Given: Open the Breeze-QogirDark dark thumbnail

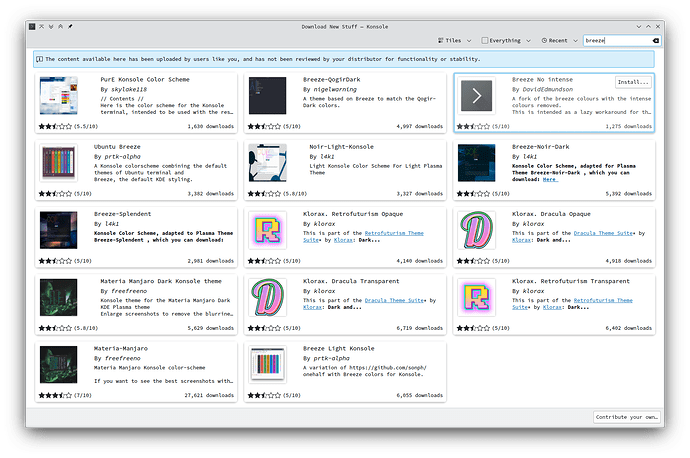Looking at the screenshot, I should click(267, 96).
